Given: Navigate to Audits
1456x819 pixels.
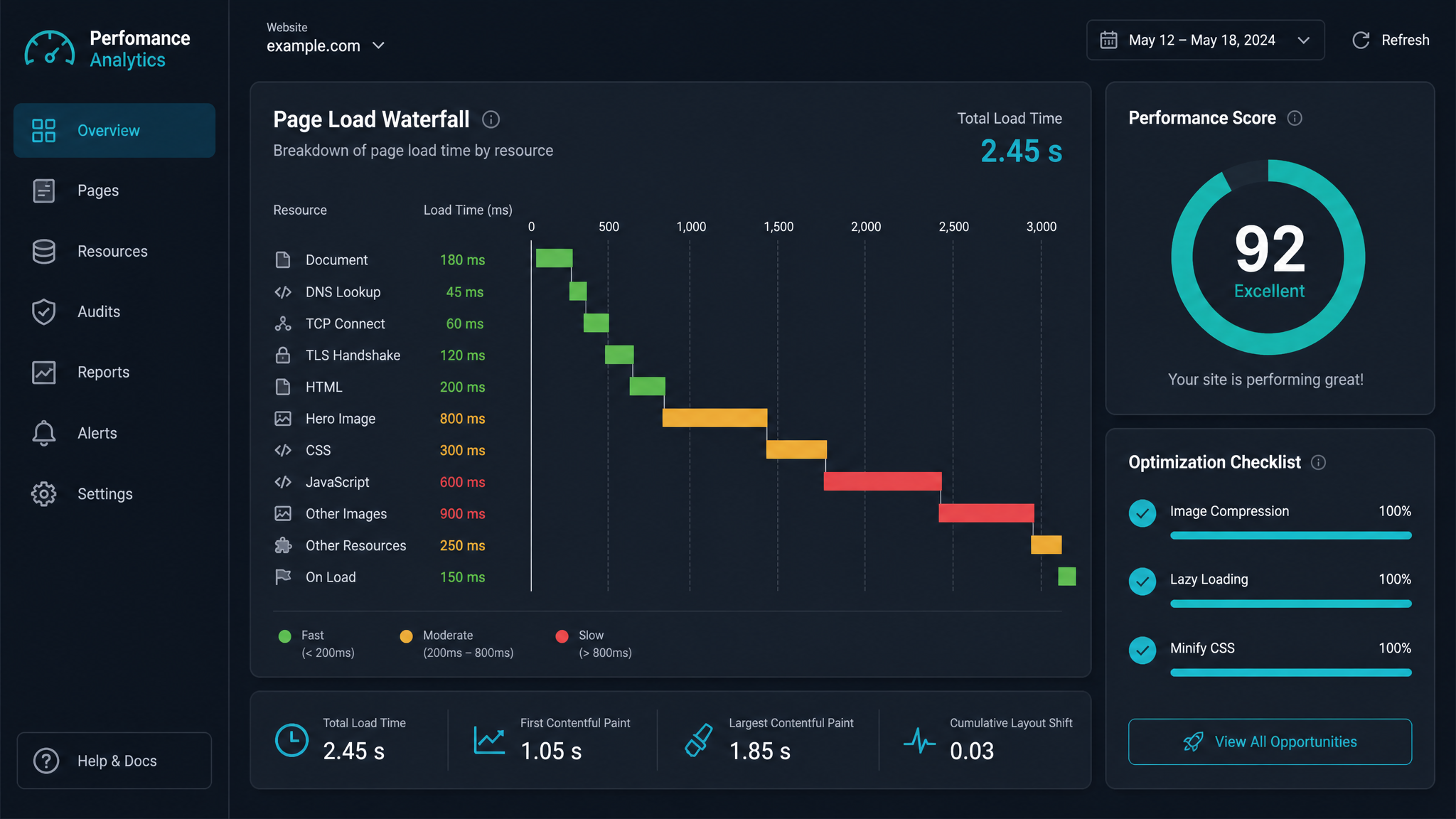Looking at the screenshot, I should 114,311.
